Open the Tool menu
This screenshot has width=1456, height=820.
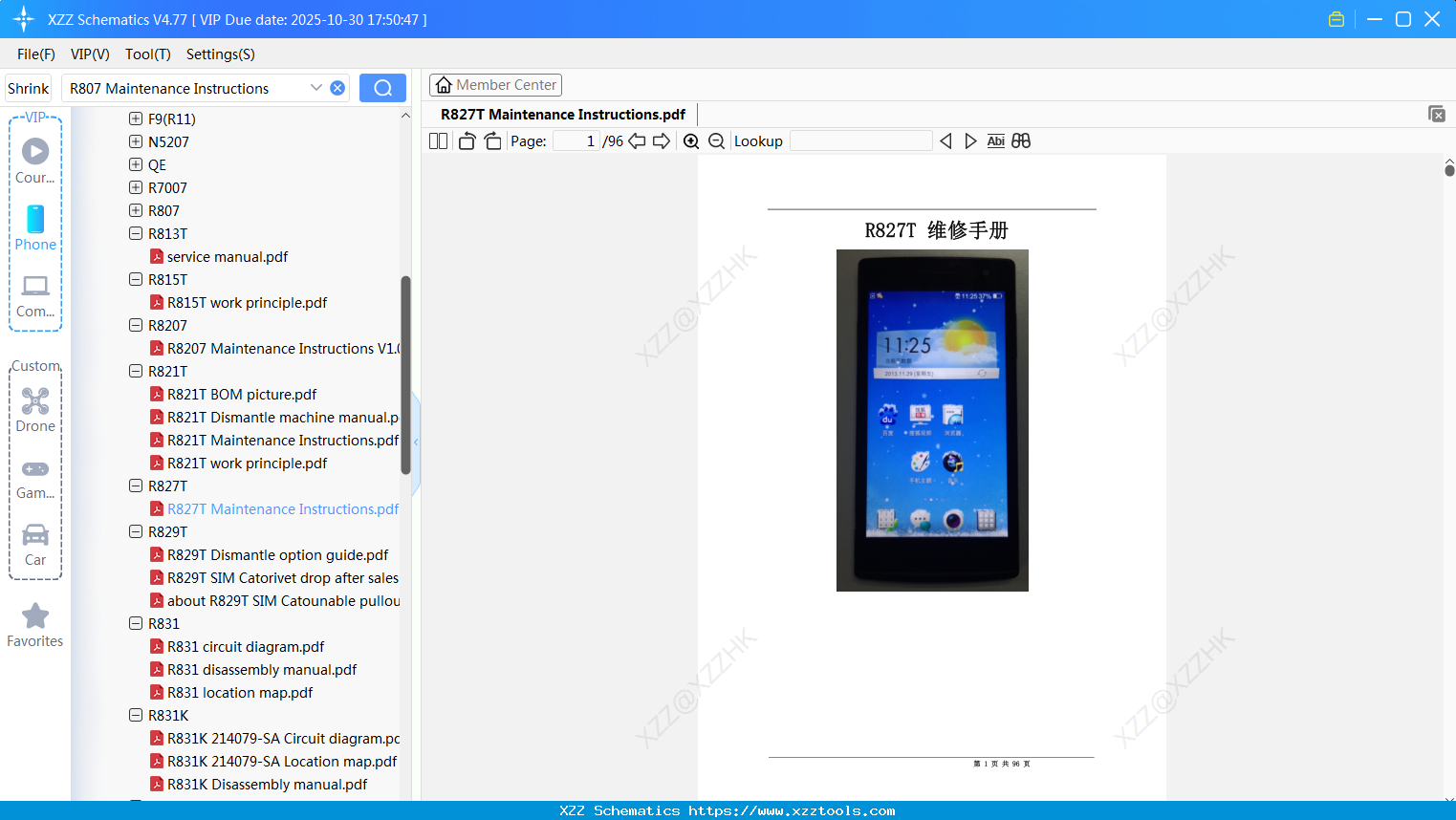[x=147, y=54]
